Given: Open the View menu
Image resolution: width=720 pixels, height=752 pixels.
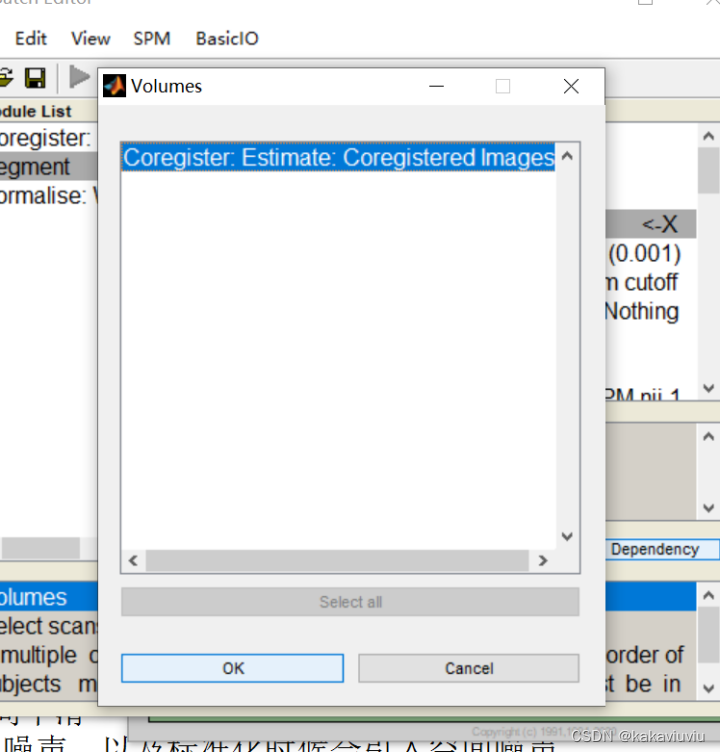Looking at the screenshot, I should pos(91,39).
